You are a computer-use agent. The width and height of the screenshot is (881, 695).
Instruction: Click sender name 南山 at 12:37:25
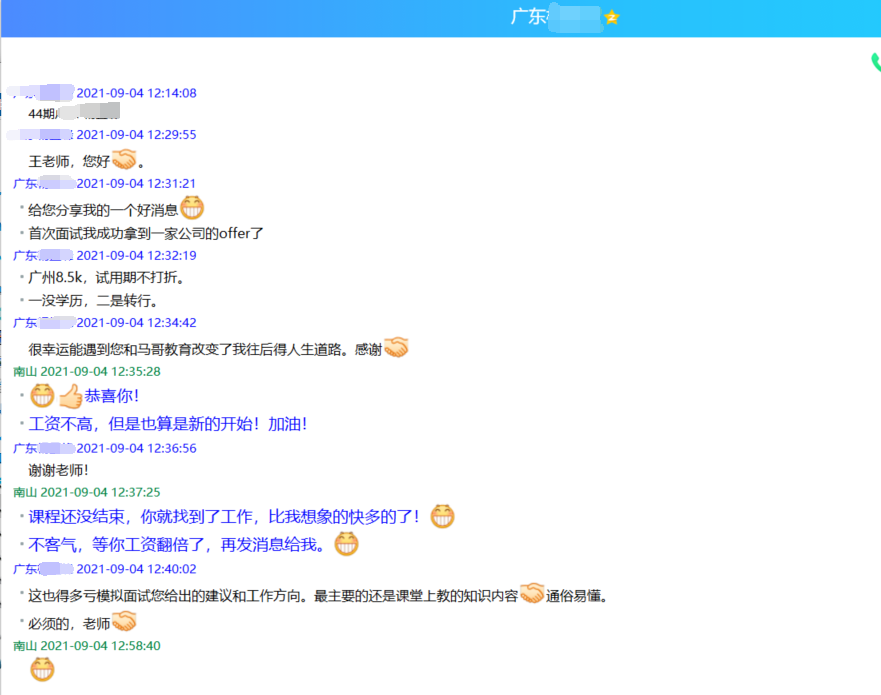[25, 492]
